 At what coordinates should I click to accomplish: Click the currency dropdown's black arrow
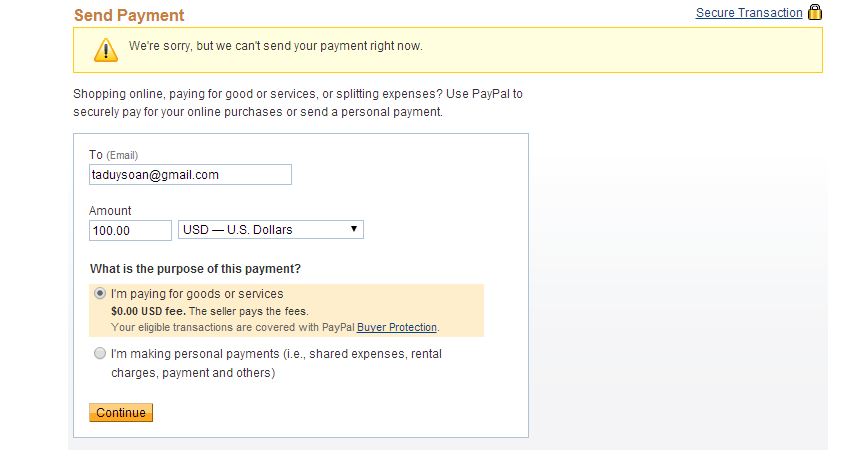[354, 230]
